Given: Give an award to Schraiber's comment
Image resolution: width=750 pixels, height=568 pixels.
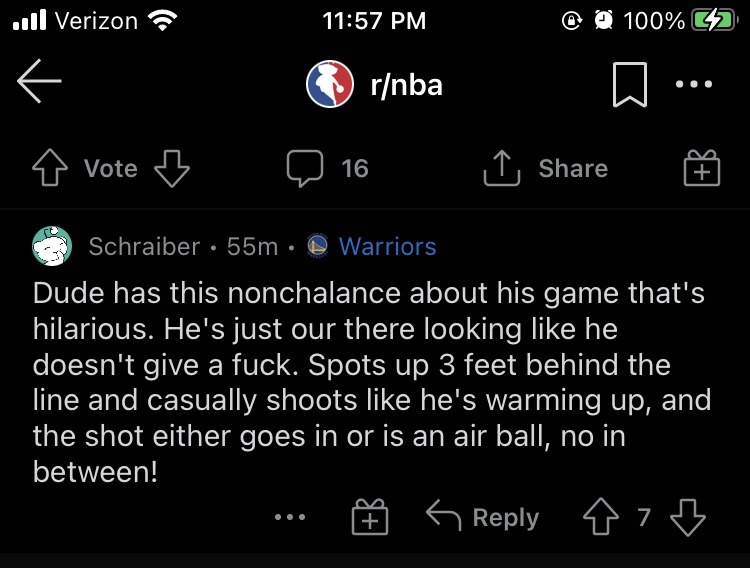Looking at the screenshot, I should (x=370, y=518).
